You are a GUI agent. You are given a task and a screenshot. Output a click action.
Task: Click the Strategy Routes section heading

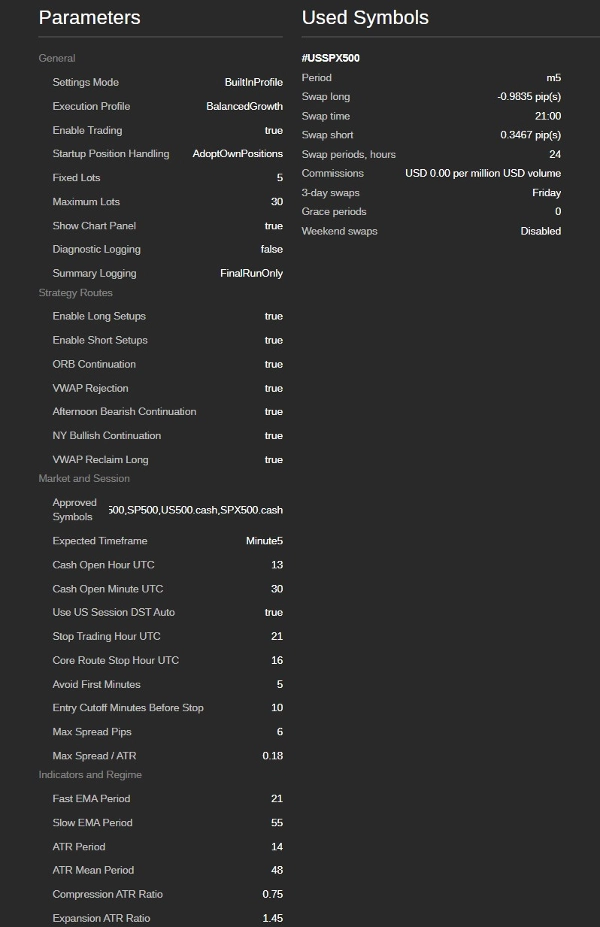pos(75,293)
